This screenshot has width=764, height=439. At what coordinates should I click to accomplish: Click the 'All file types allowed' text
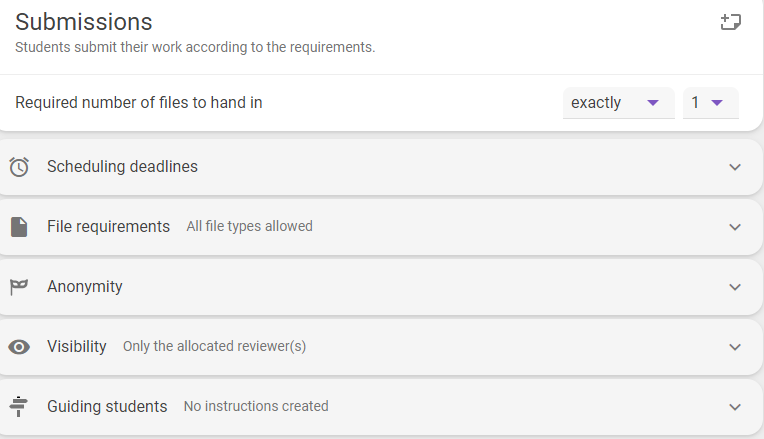(x=249, y=226)
